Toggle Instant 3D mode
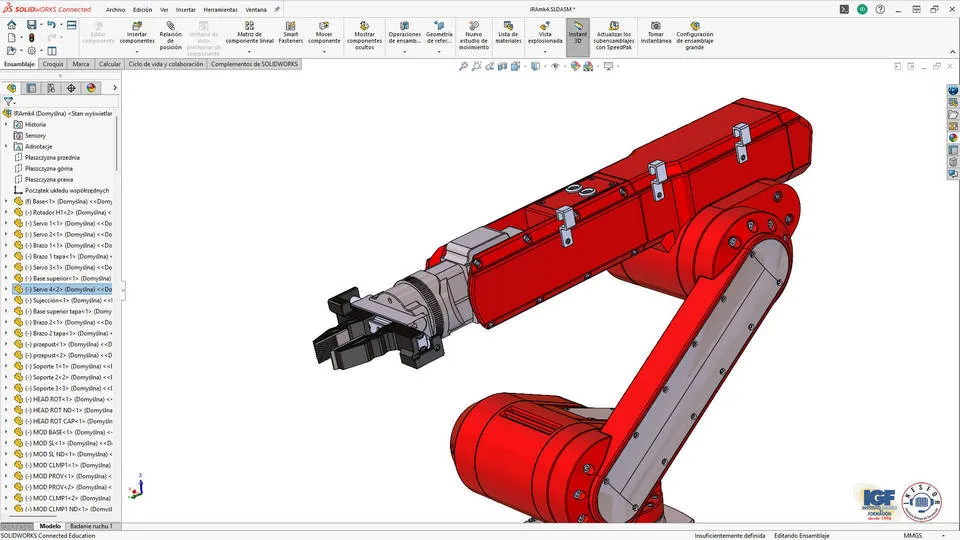960x540 pixels. [577, 36]
